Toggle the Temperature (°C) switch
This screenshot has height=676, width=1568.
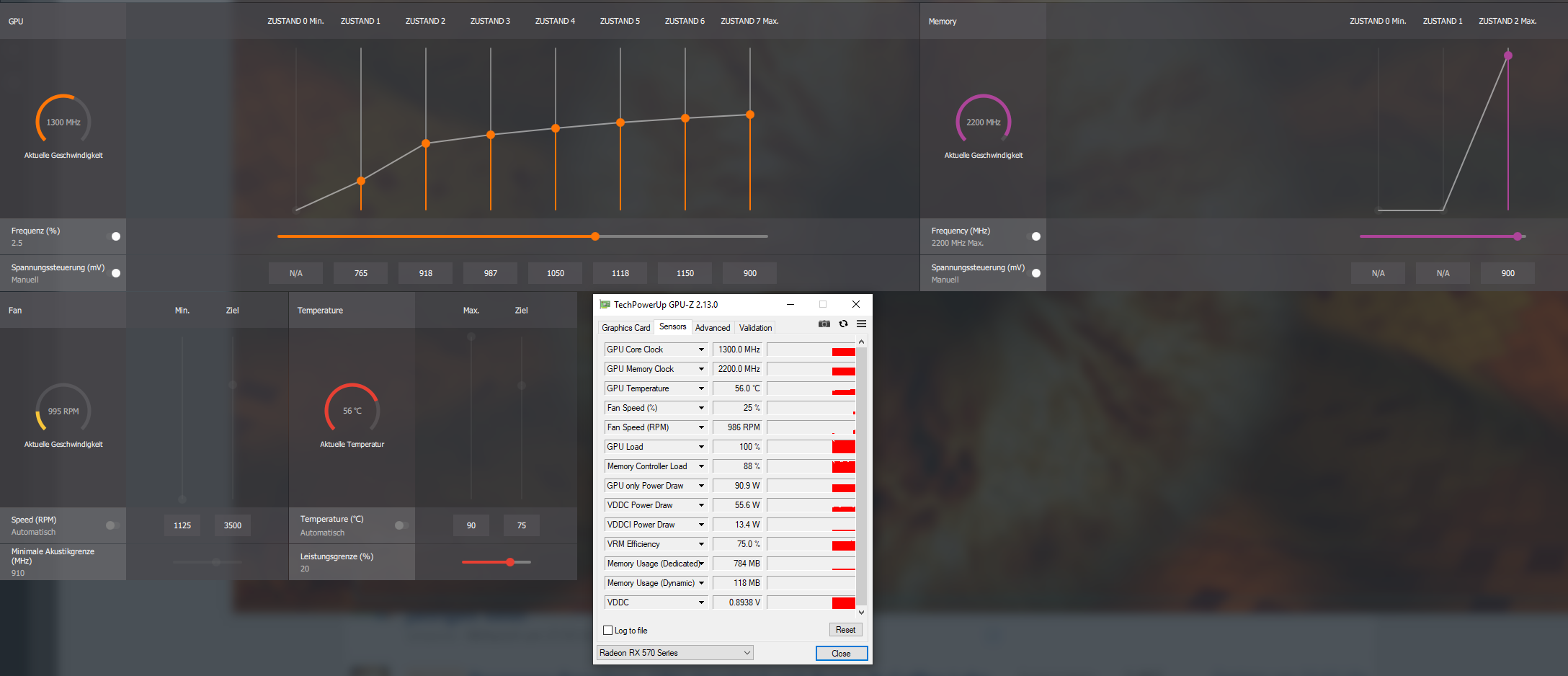(x=402, y=525)
